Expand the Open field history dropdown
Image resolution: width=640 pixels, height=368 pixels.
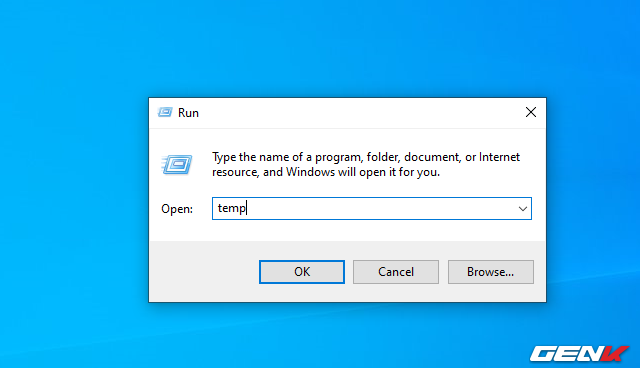tap(522, 209)
